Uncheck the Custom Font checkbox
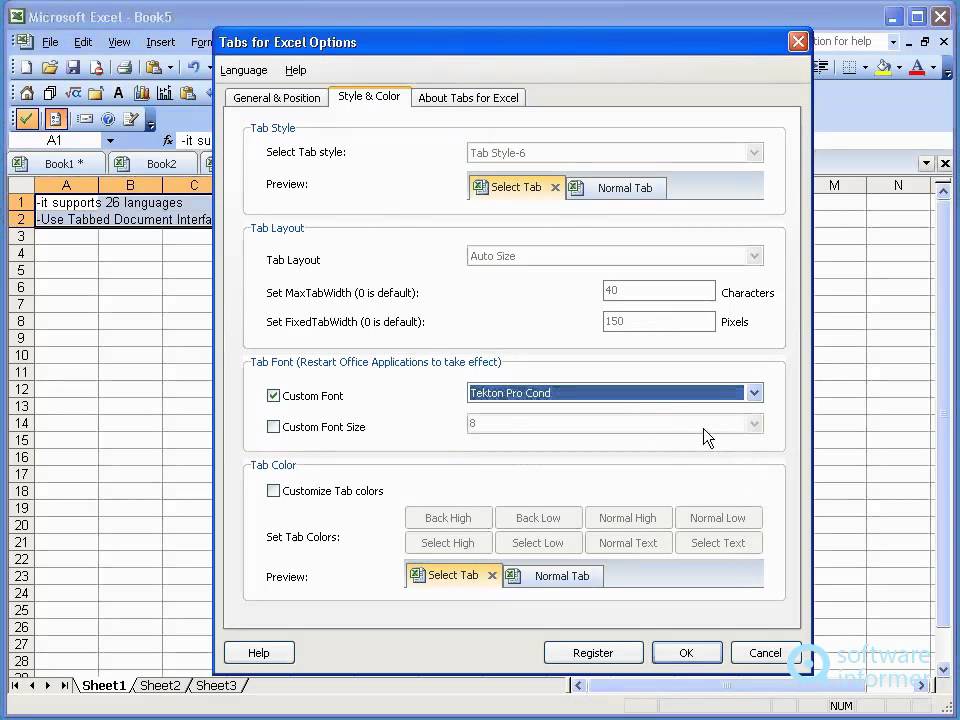The width and height of the screenshot is (960, 720). (273, 396)
